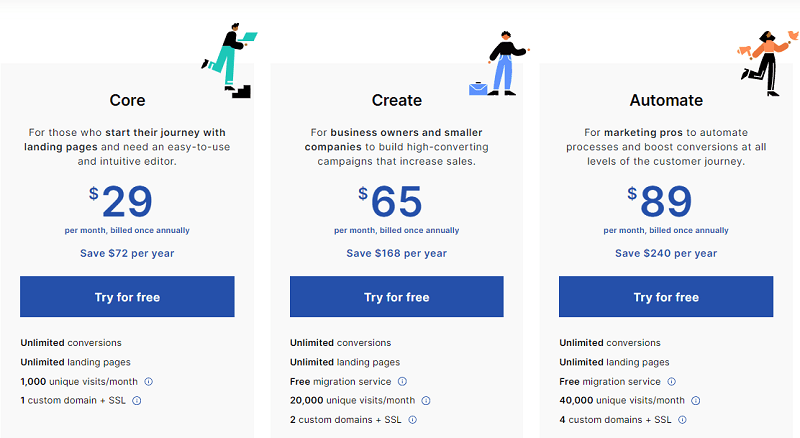Open info icon beside 2 custom domains + SSL
The image size is (800, 438).
click(413, 420)
